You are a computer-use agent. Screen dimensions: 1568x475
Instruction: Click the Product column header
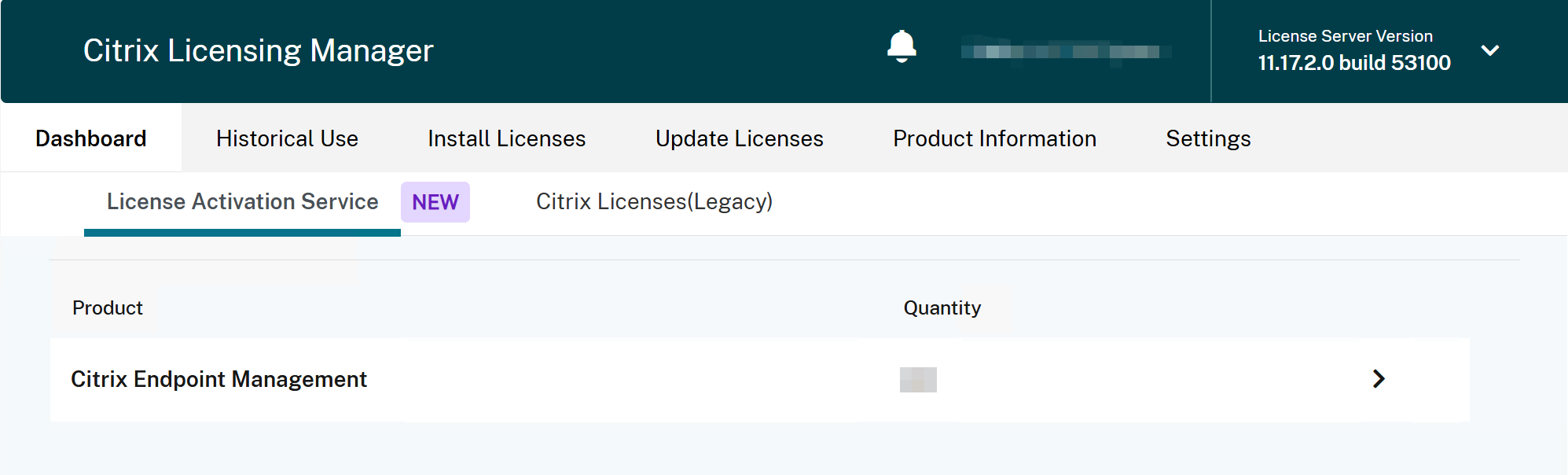(108, 308)
